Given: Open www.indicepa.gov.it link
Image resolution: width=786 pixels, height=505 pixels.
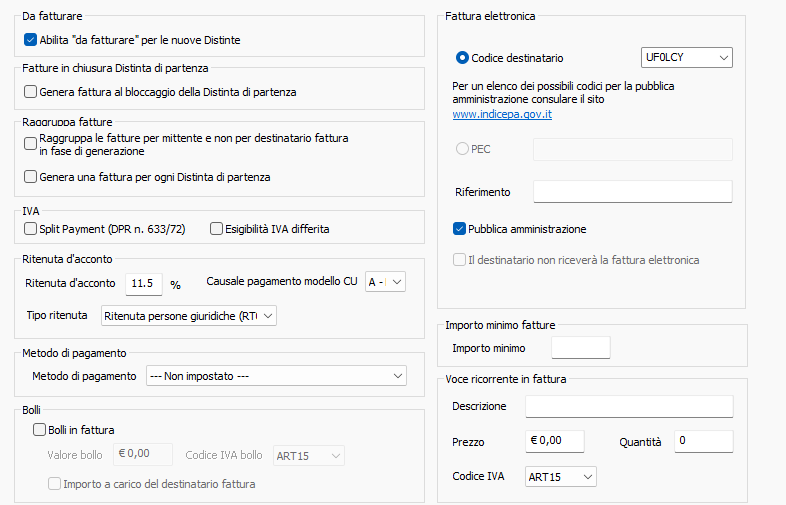Looking at the screenshot, I should [502, 115].
